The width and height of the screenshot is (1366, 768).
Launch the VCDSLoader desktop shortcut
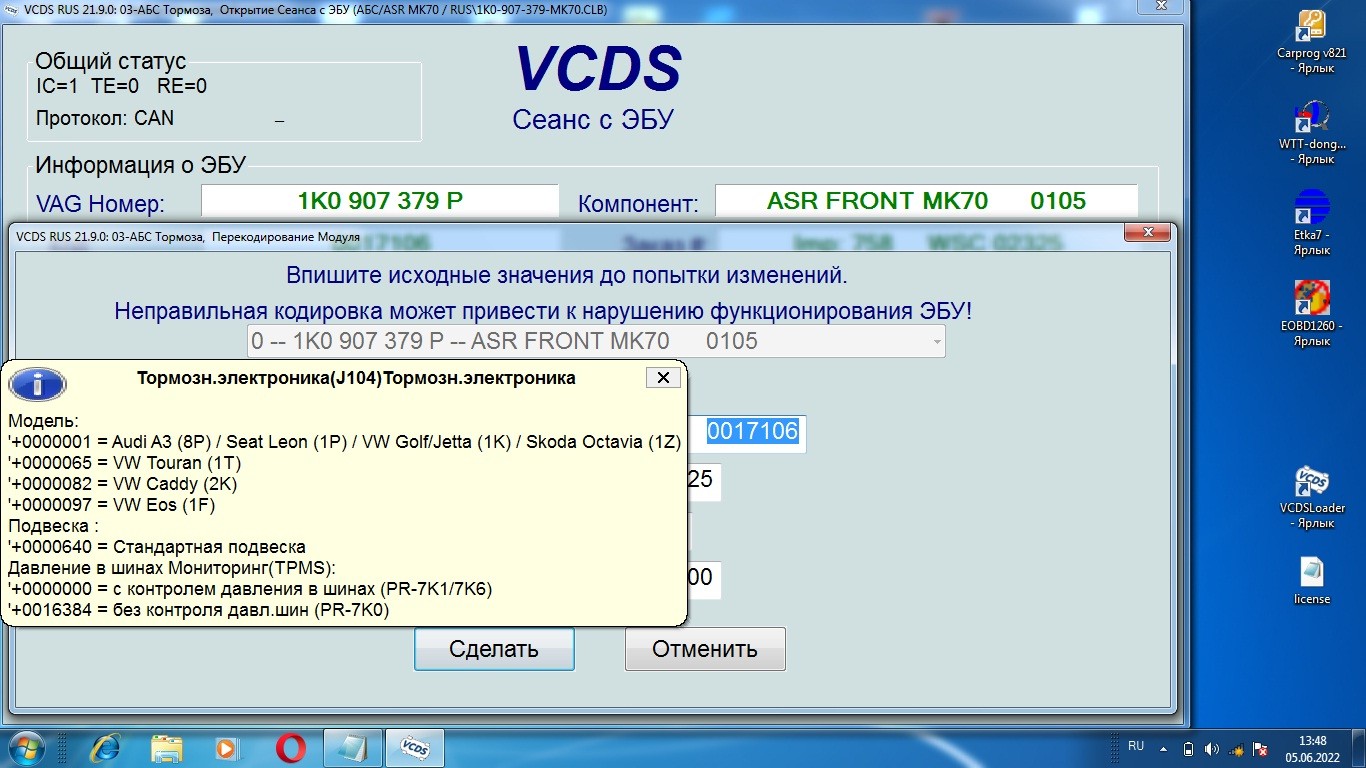tap(1311, 481)
